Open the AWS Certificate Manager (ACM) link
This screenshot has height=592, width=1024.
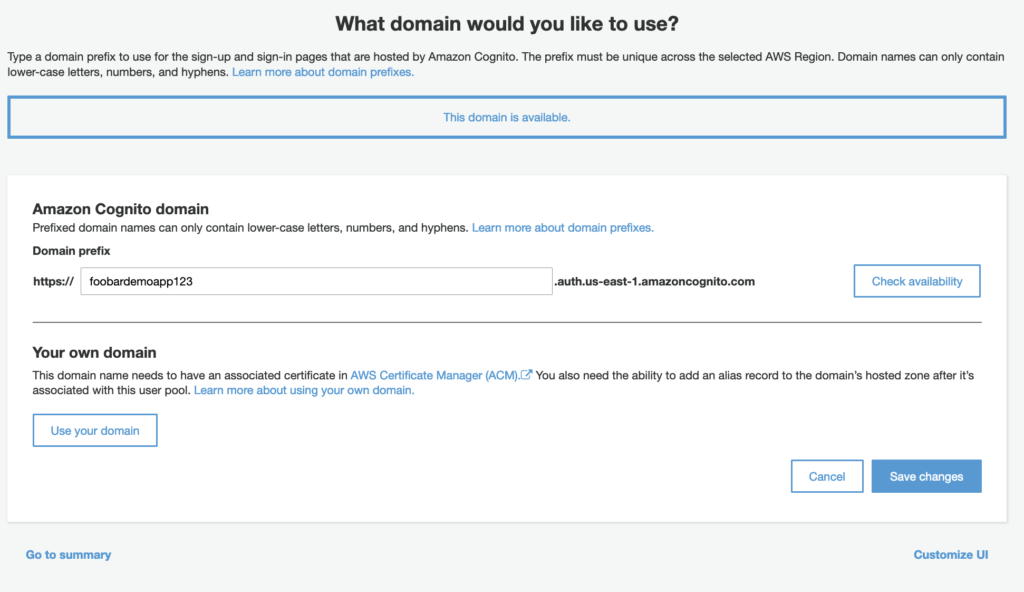[x=434, y=375]
